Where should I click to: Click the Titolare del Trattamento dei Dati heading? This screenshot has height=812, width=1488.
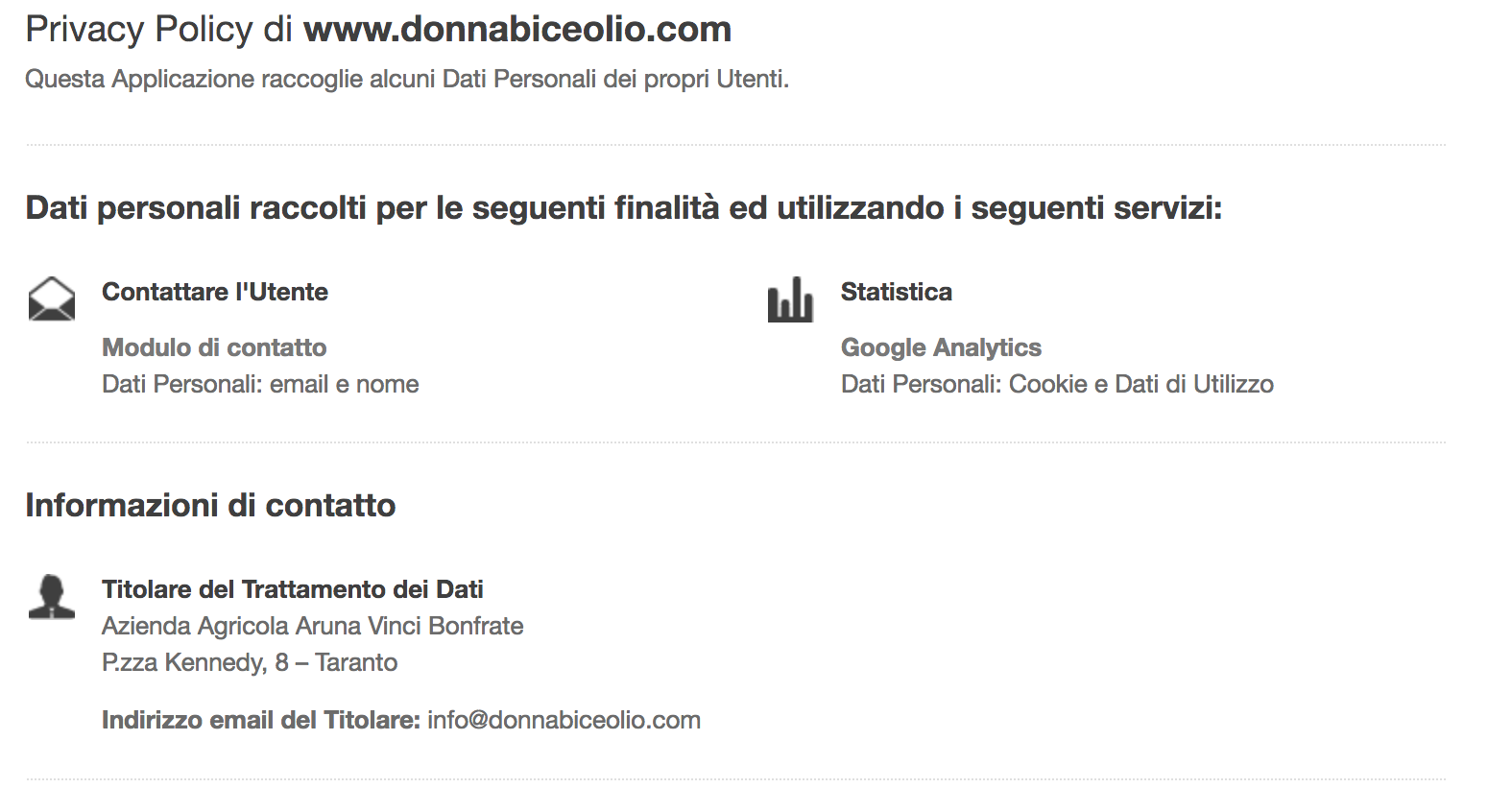coord(293,589)
